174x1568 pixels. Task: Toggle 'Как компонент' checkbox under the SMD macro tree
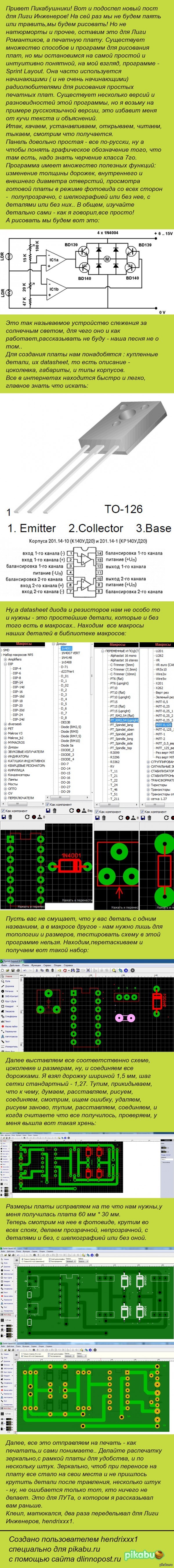click(3, 812)
